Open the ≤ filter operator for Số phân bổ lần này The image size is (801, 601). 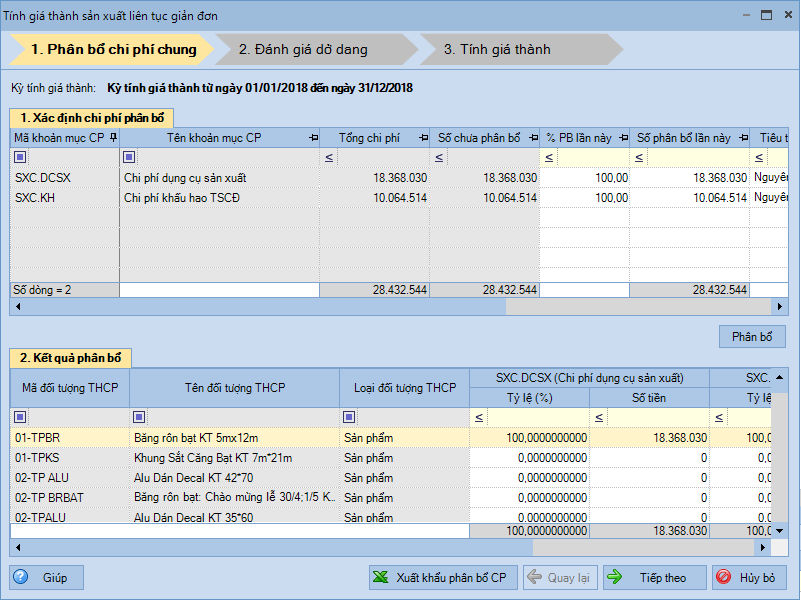[x=639, y=157]
